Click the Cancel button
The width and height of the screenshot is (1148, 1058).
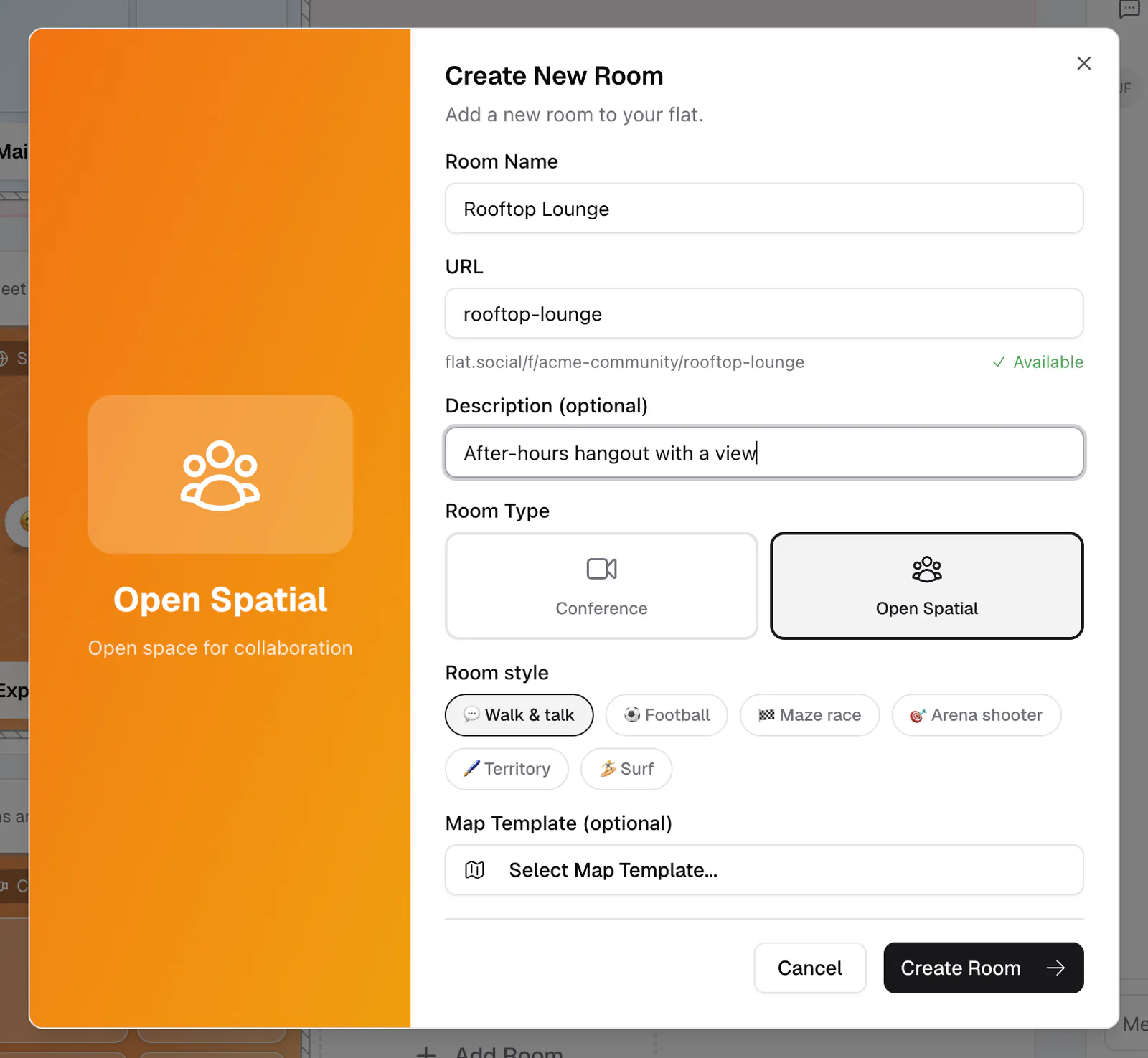[x=810, y=968]
